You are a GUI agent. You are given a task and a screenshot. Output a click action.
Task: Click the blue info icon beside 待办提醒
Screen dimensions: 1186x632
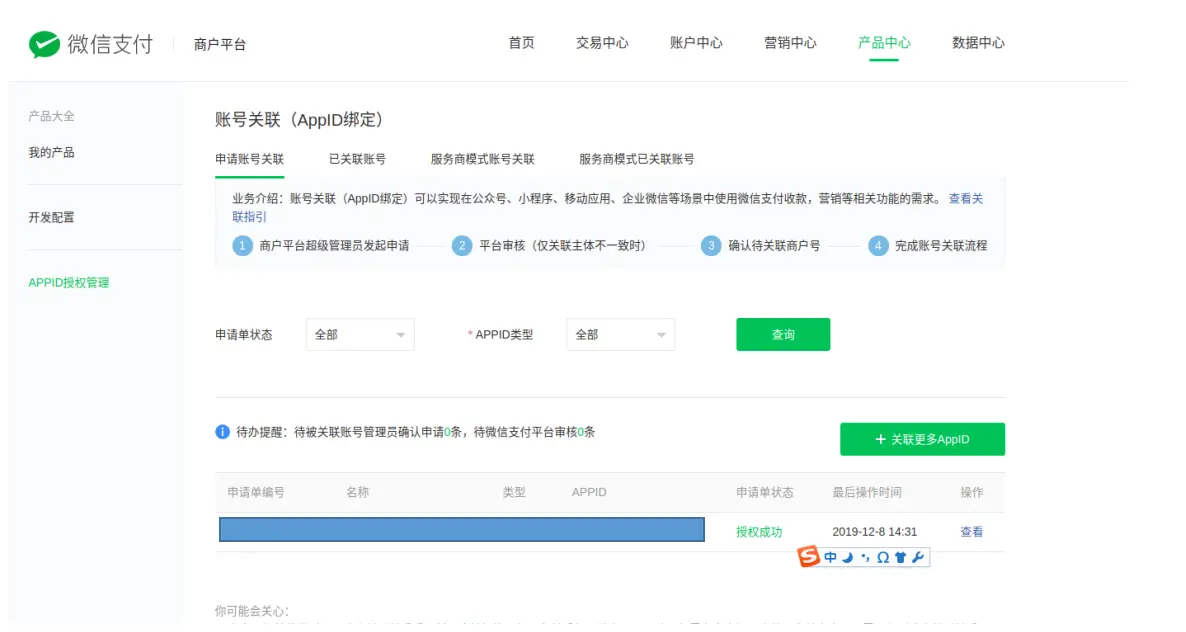[x=222, y=432]
